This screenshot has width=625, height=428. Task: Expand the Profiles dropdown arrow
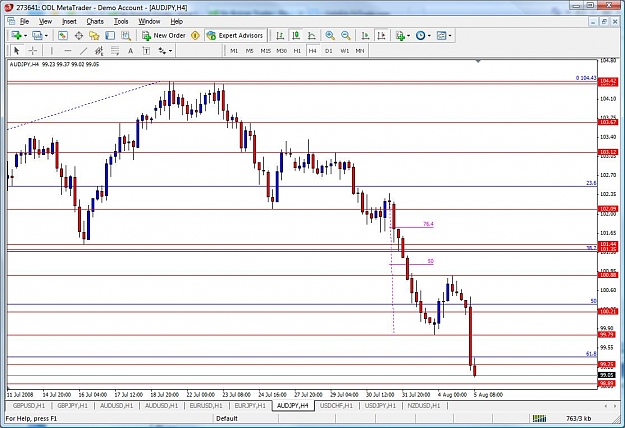(46, 36)
